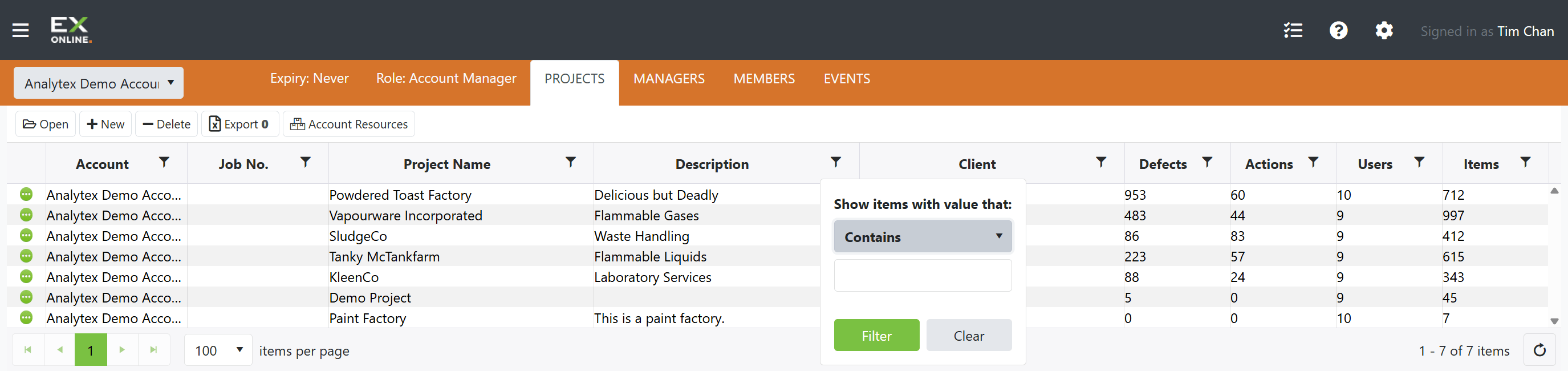Viewport: 1568px width, 371px height.
Task: Go to previous page of results
Action: coord(60,350)
